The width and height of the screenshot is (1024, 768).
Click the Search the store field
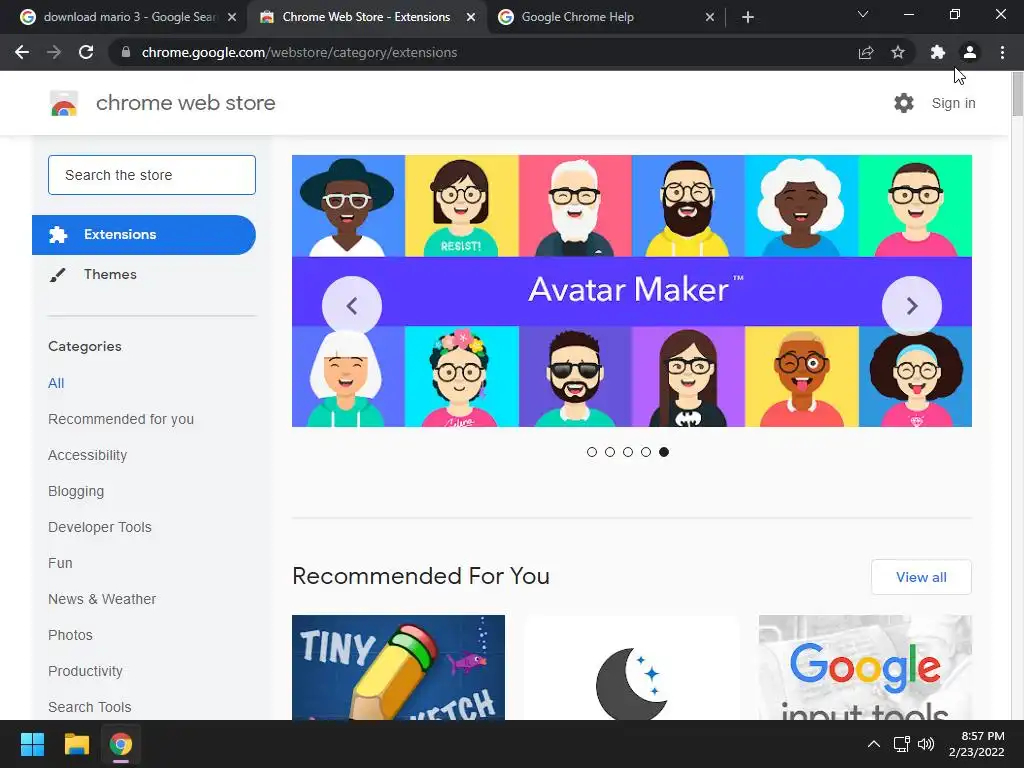point(152,175)
